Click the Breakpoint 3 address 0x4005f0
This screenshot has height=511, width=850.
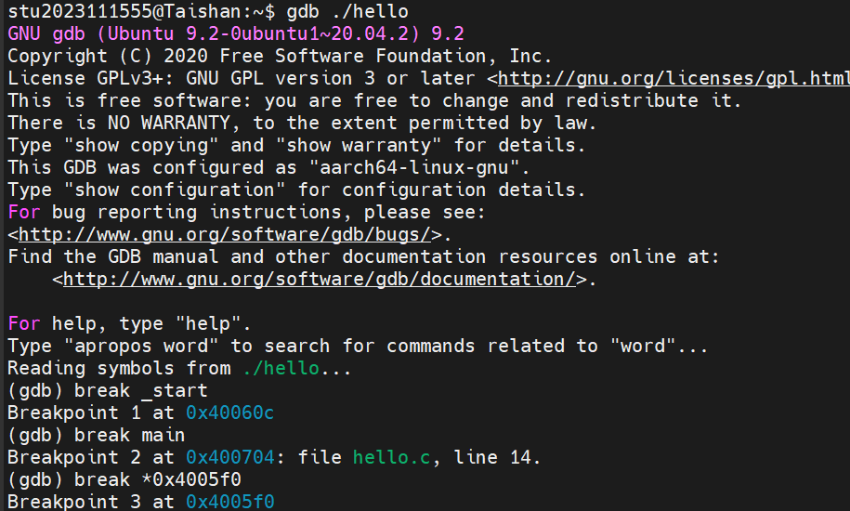[x=230, y=502]
